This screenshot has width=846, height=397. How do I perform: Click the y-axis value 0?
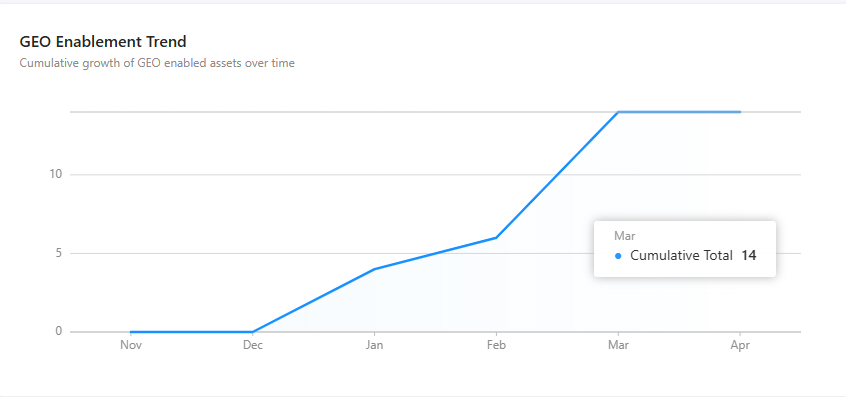point(59,331)
